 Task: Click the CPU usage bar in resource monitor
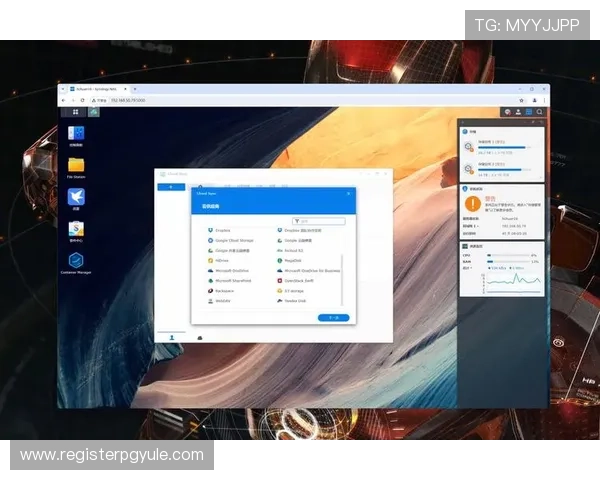point(508,255)
